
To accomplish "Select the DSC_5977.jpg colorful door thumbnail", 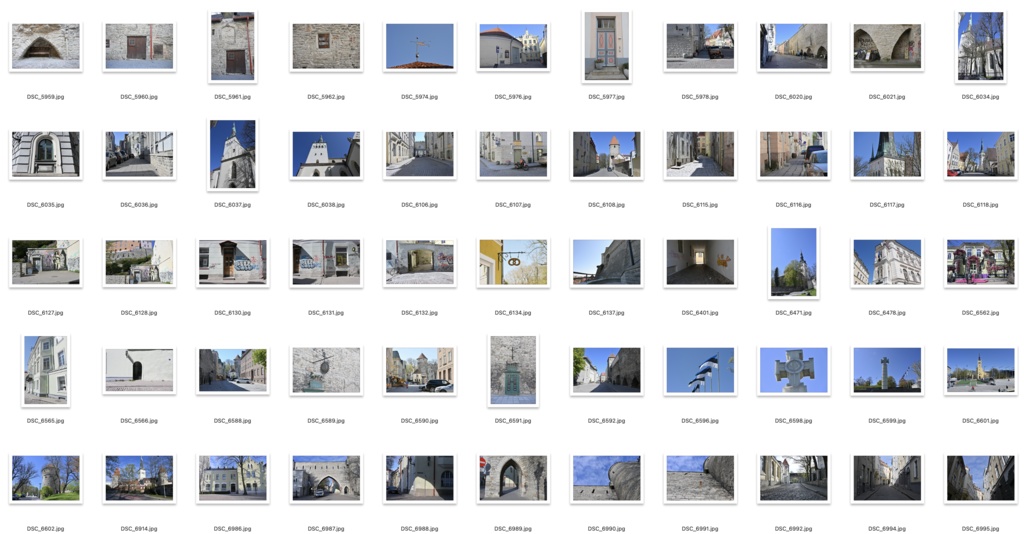I will coord(607,47).
